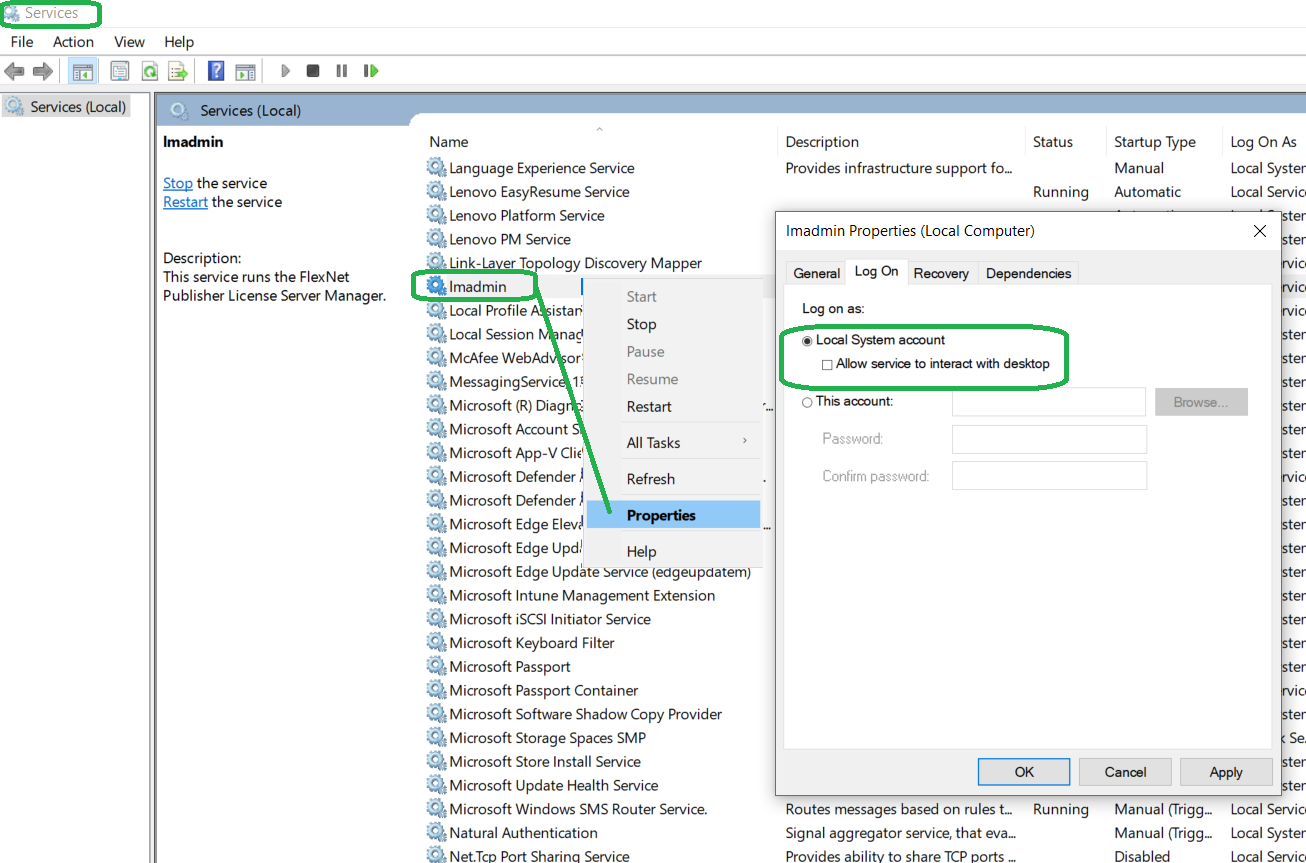Click the Forward arrow in the toolbar

point(43,71)
